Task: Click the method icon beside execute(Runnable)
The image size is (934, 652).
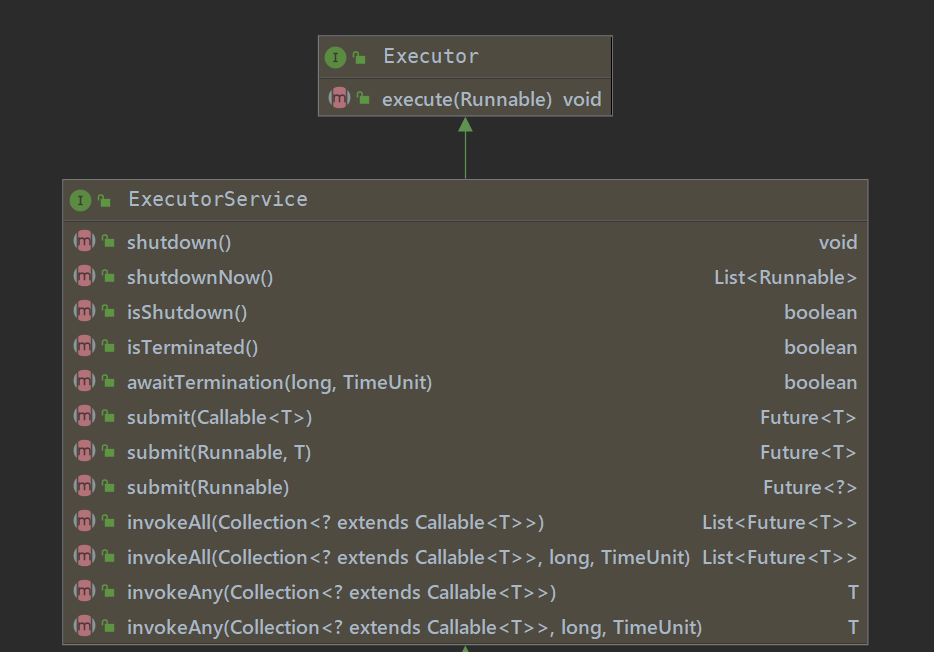Action: point(340,99)
